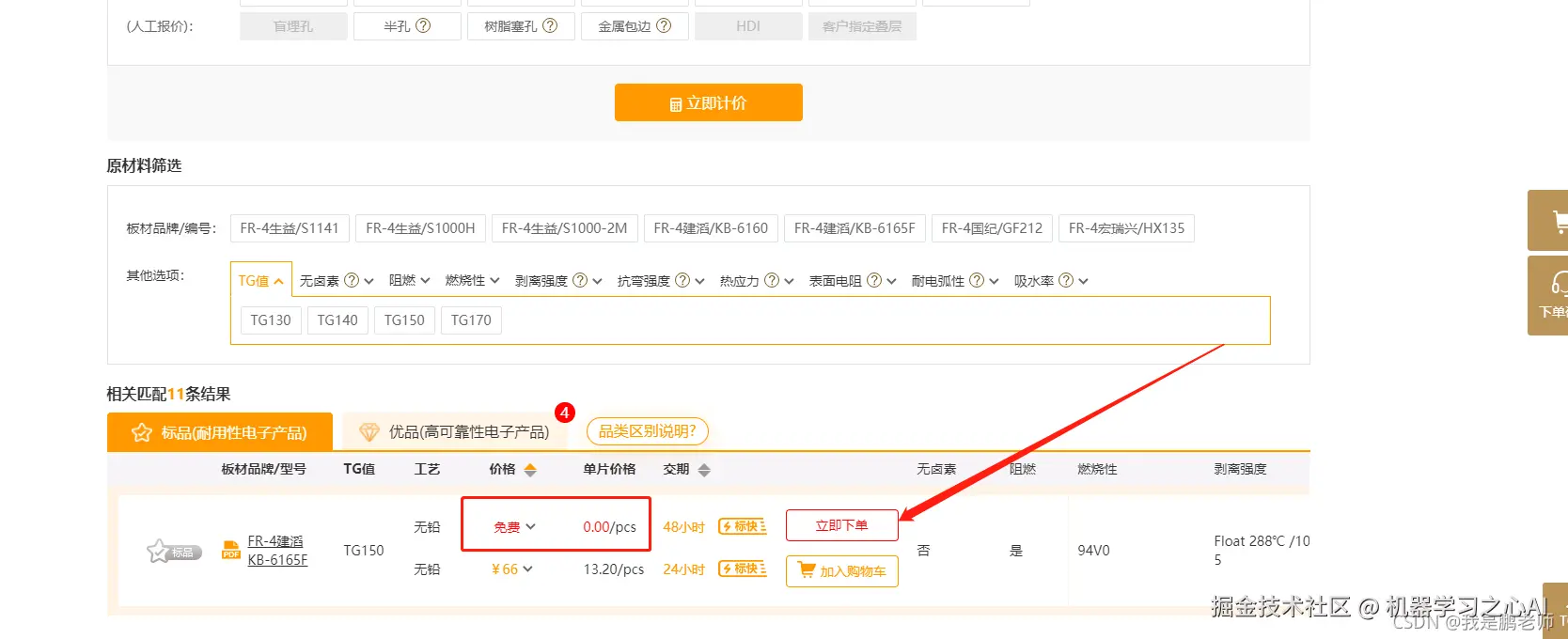Expand the 抗弯强度 filter dropdown arrow

point(699,281)
